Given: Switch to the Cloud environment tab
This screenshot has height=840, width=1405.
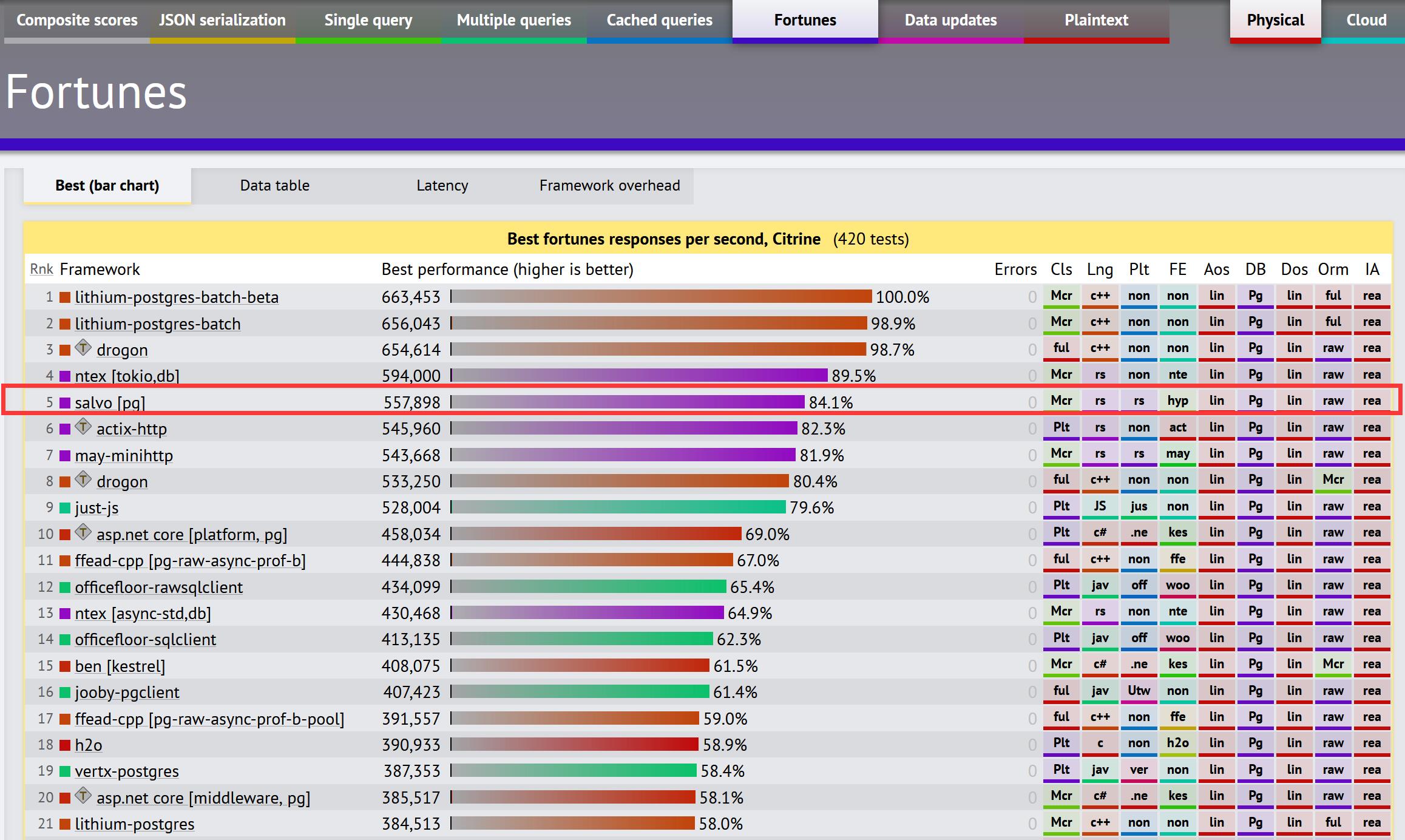Looking at the screenshot, I should [x=1366, y=21].
